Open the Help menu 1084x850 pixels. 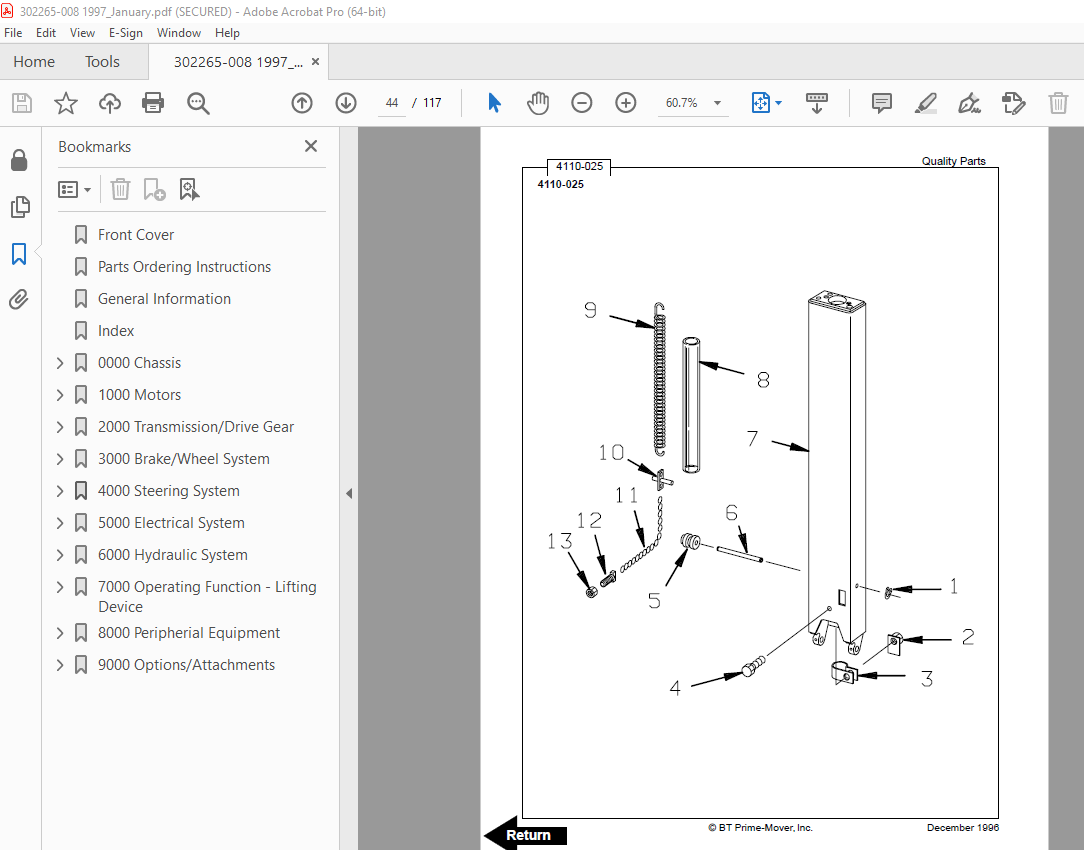[x=227, y=32]
